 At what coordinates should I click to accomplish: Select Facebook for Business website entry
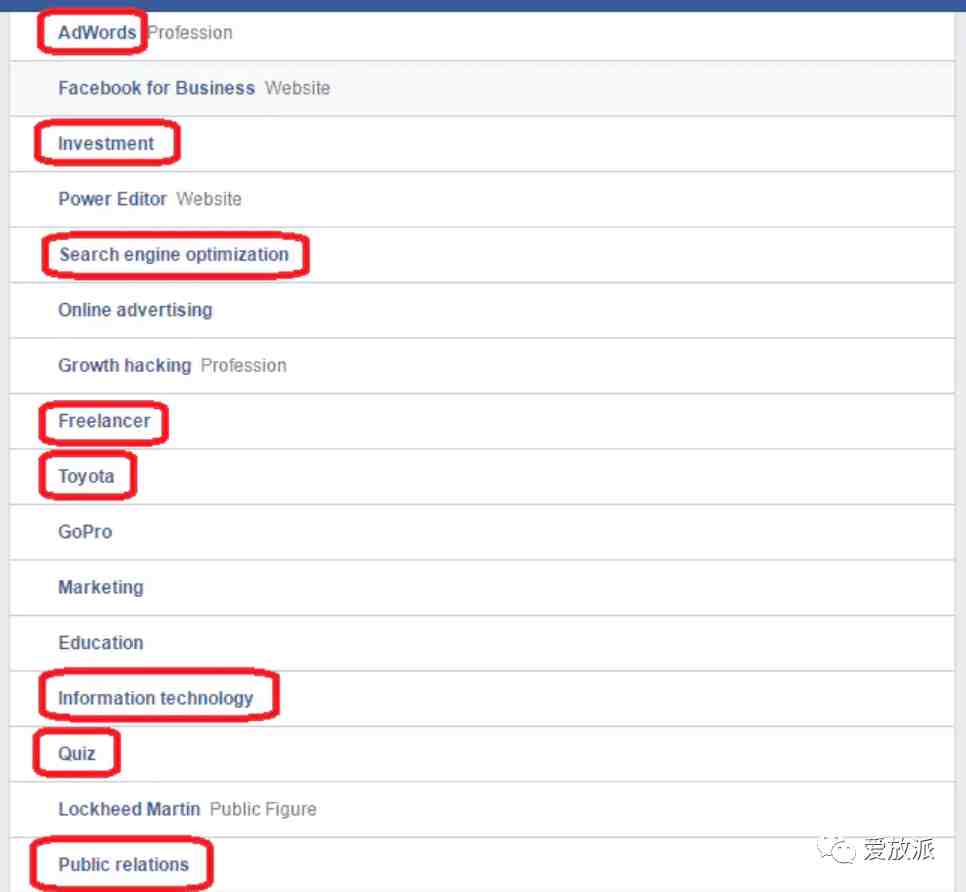click(x=156, y=88)
